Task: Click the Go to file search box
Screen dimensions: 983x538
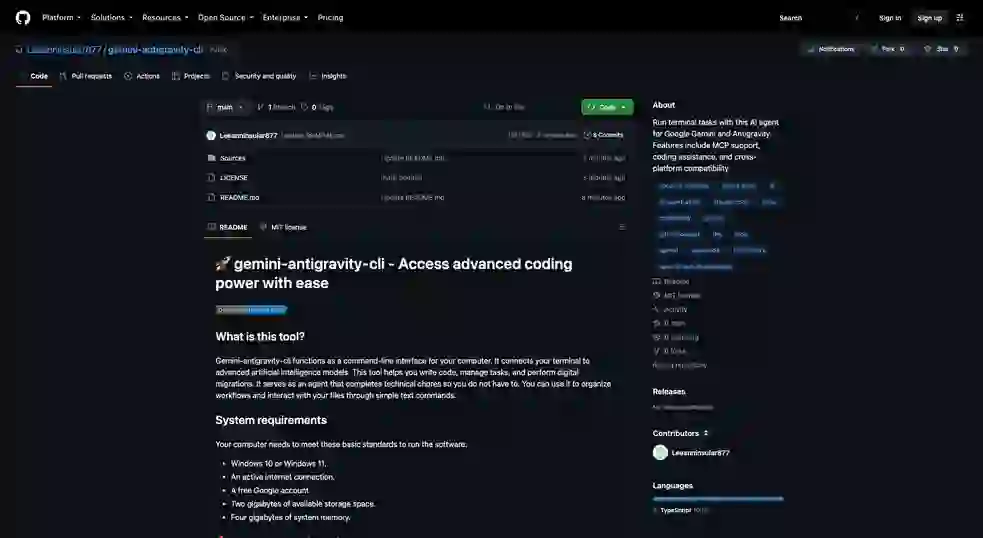Action: [x=527, y=107]
